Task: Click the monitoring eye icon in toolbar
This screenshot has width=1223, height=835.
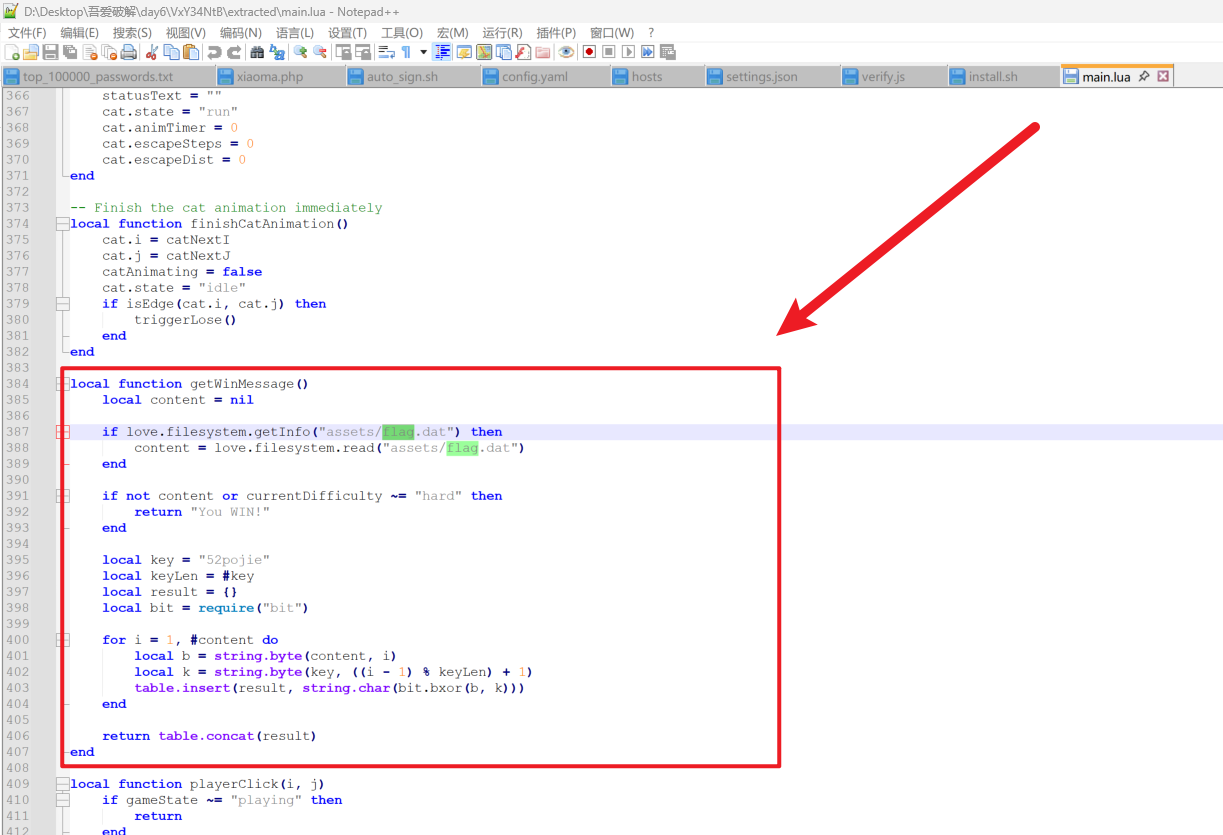Action: tap(566, 52)
